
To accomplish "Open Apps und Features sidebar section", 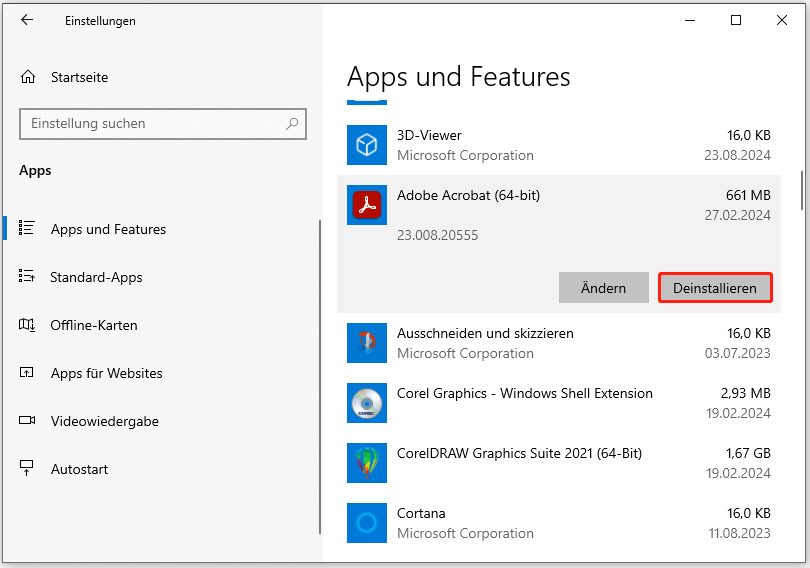I will (x=108, y=229).
